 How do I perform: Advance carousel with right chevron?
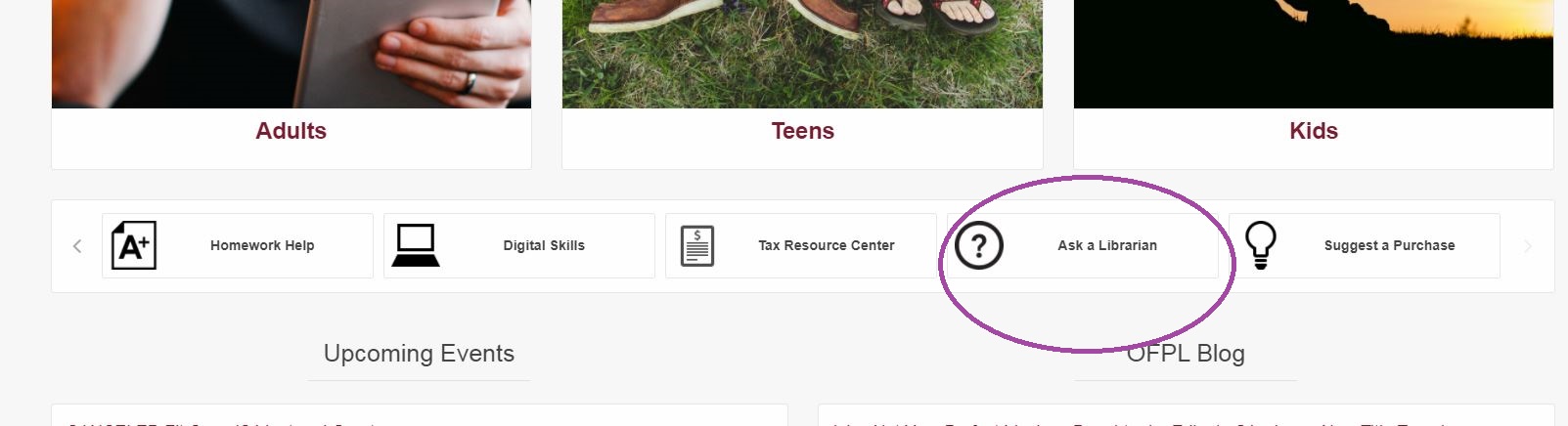pyautogui.click(x=1527, y=246)
